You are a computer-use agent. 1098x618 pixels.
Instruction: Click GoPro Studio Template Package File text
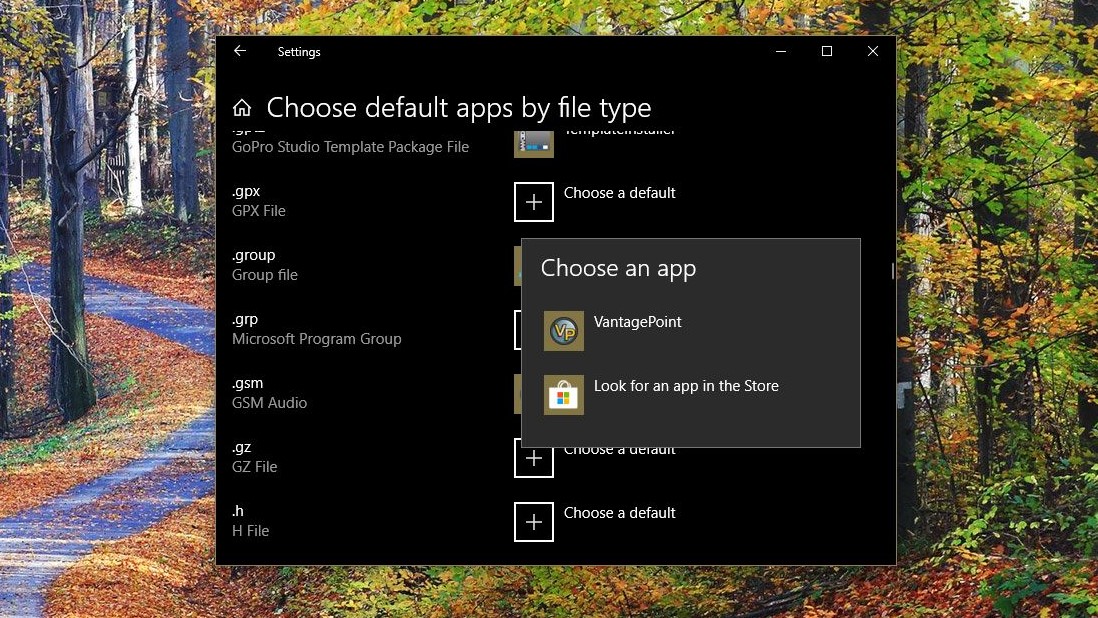point(350,147)
